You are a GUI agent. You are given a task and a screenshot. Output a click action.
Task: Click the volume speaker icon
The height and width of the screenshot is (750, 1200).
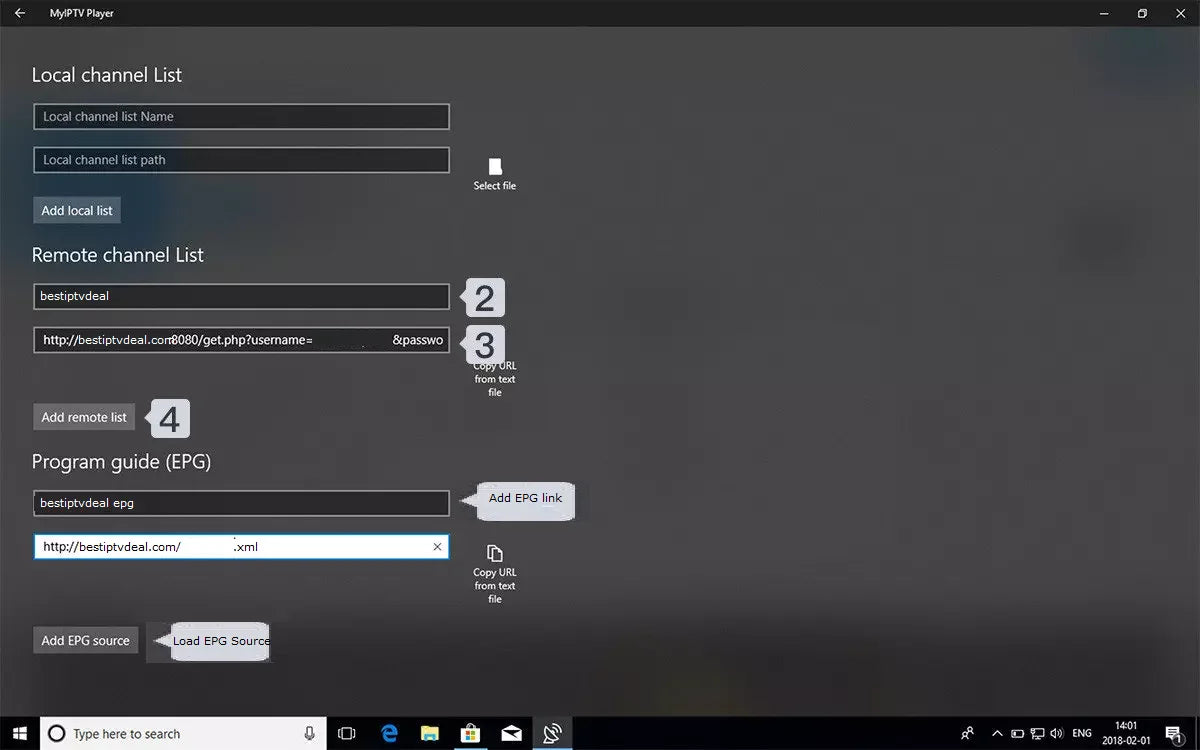pyautogui.click(x=1057, y=734)
